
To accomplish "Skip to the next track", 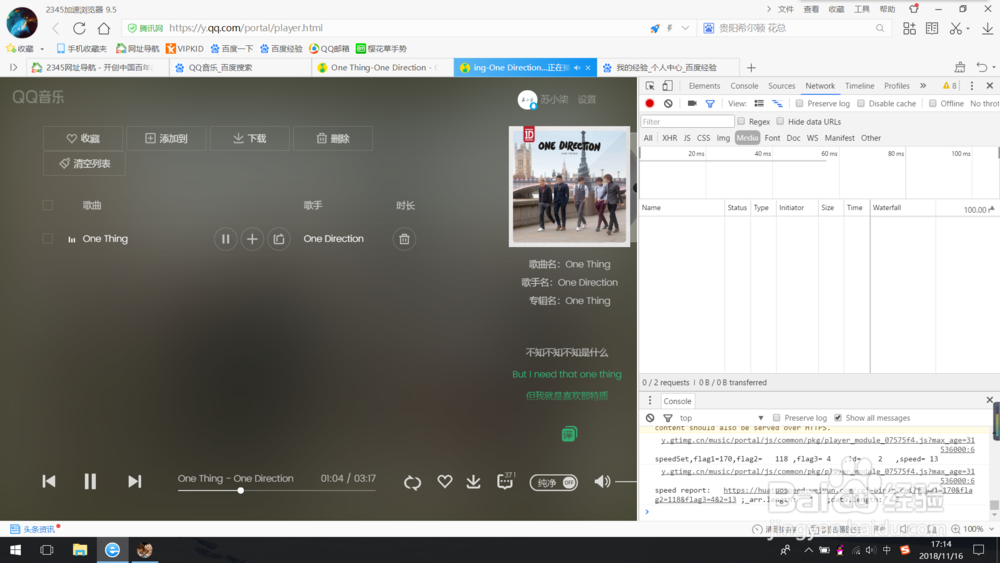I will (x=134, y=481).
